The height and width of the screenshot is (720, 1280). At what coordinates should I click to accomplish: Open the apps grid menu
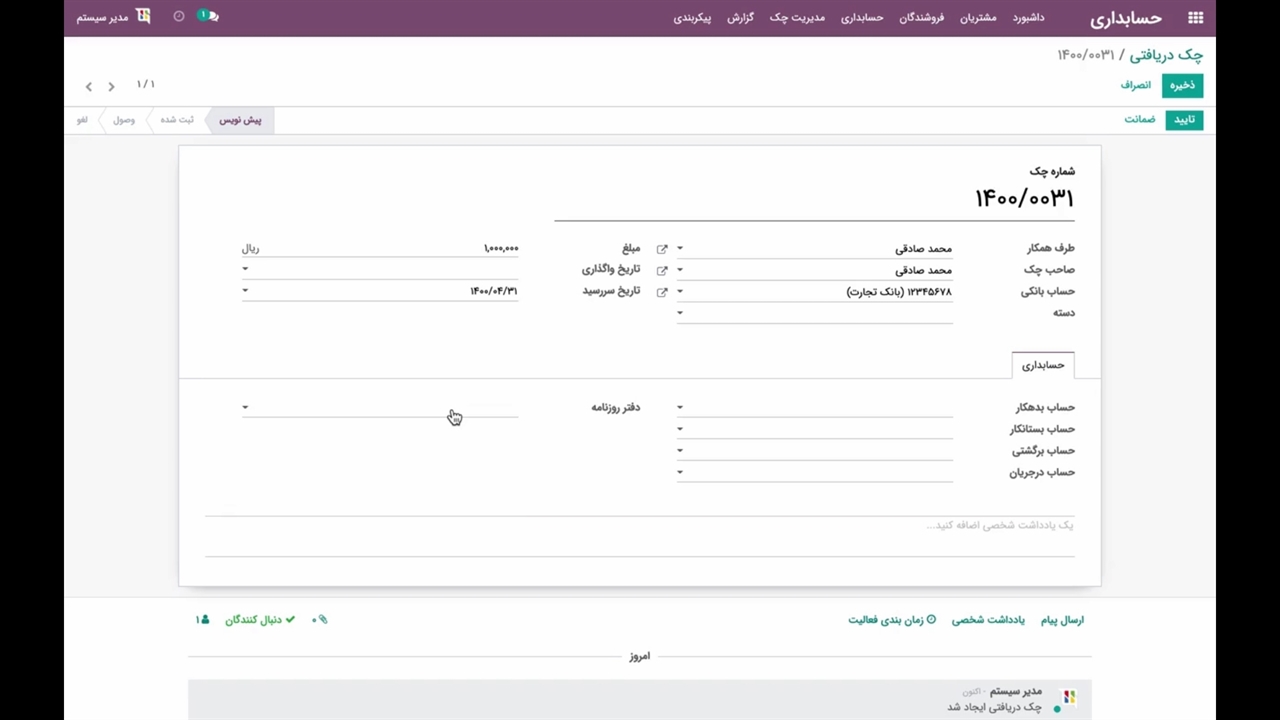tap(1195, 17)
